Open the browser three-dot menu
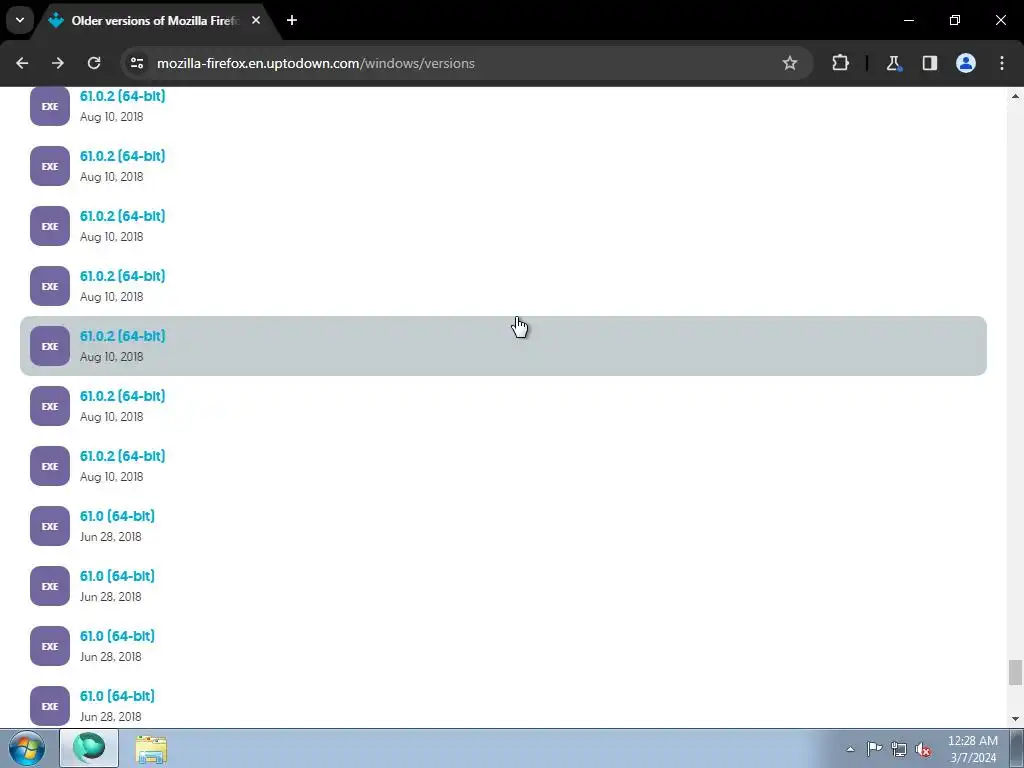This screenshot has width=1024, height=768. [1002, 63]
